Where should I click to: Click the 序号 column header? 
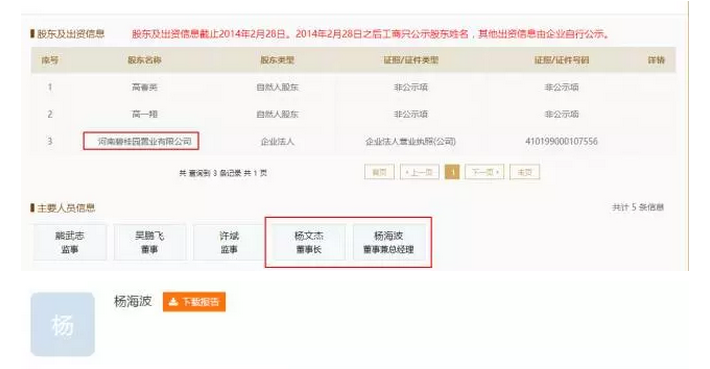click(x=50, y=60)
